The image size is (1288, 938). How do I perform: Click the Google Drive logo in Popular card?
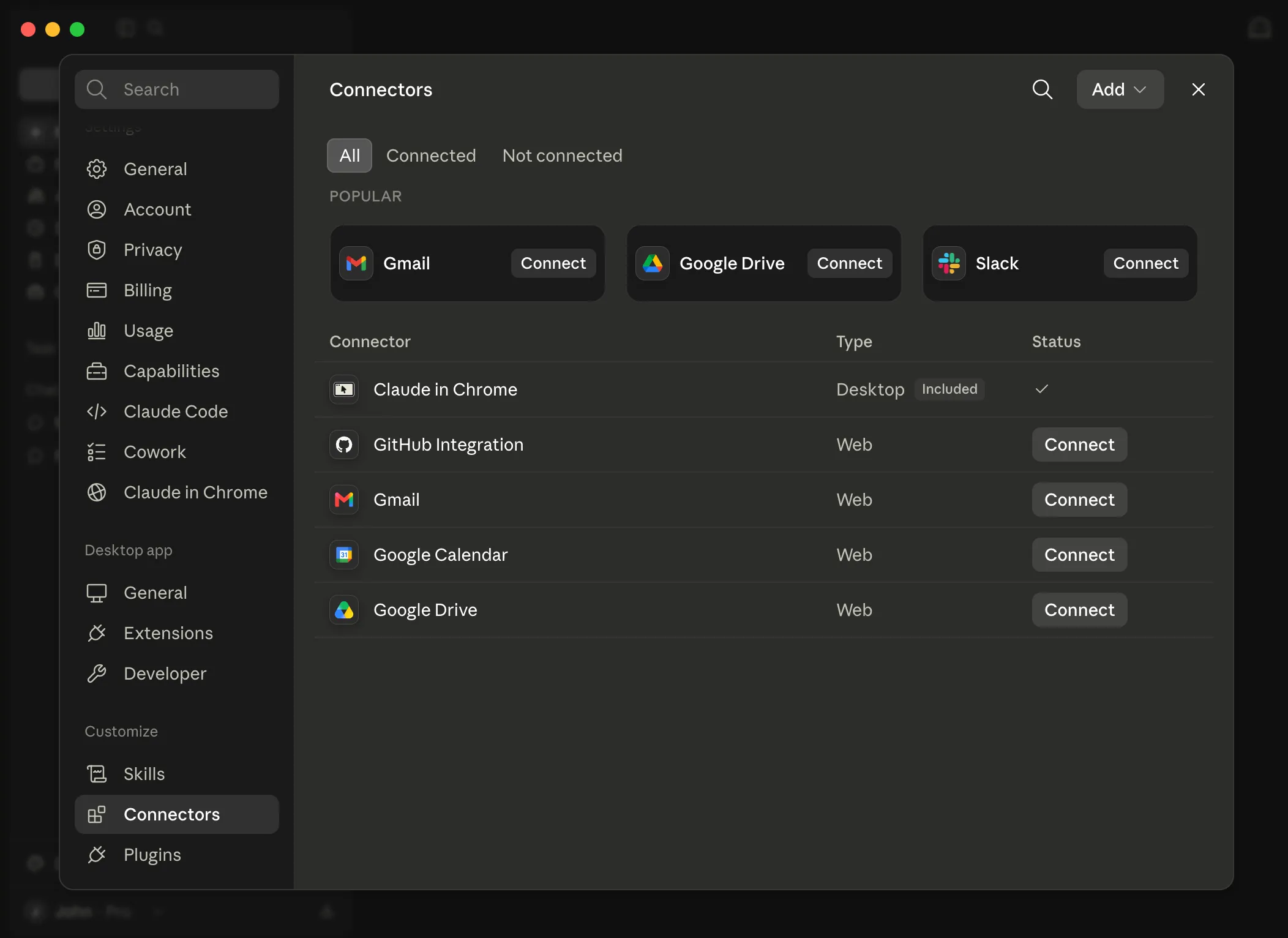coord(653,263)
